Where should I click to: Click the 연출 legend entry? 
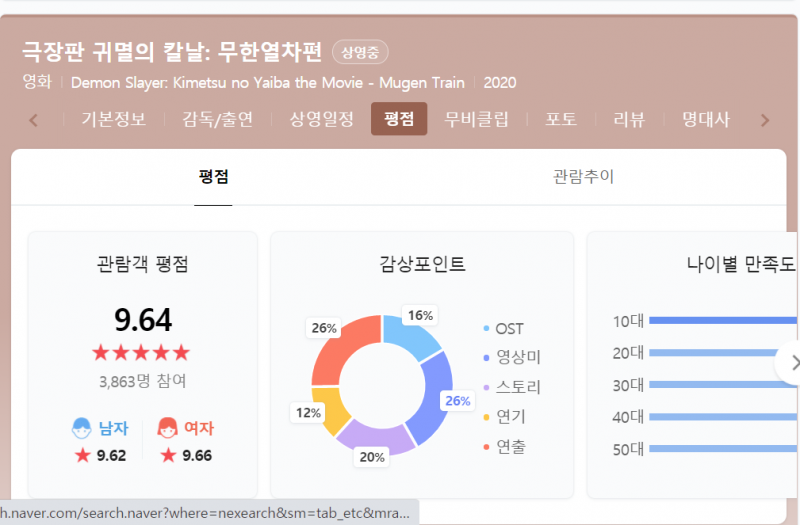pyautogui.click(x=504, y=446)
